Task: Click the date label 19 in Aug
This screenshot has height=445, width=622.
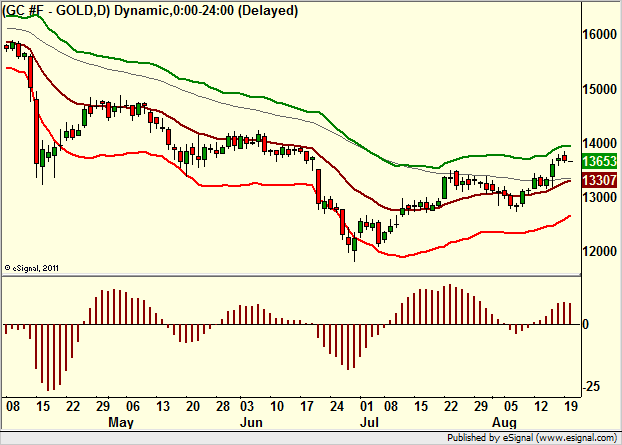Action: (571, 406)
